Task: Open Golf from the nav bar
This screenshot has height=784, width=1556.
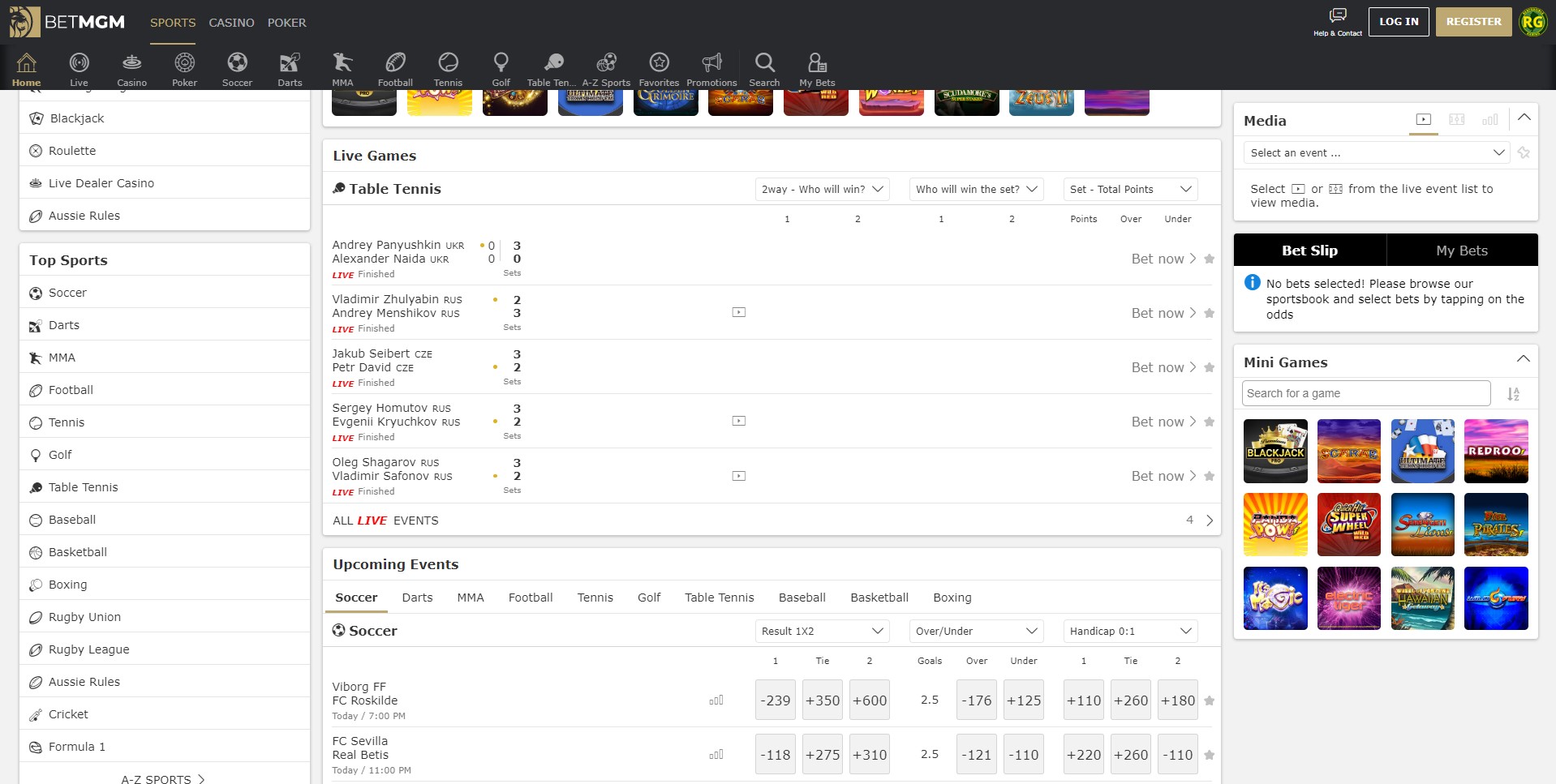Action: [501, 68]
